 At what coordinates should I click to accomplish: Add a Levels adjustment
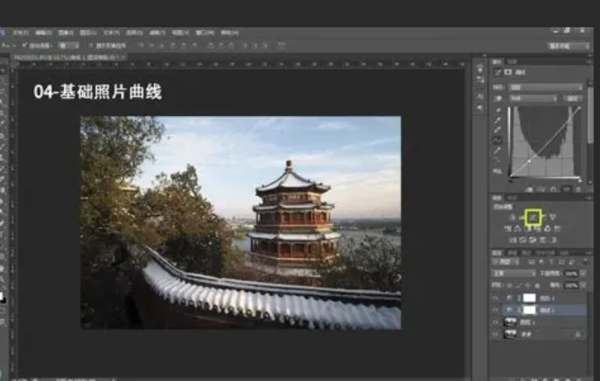[522, 217]
